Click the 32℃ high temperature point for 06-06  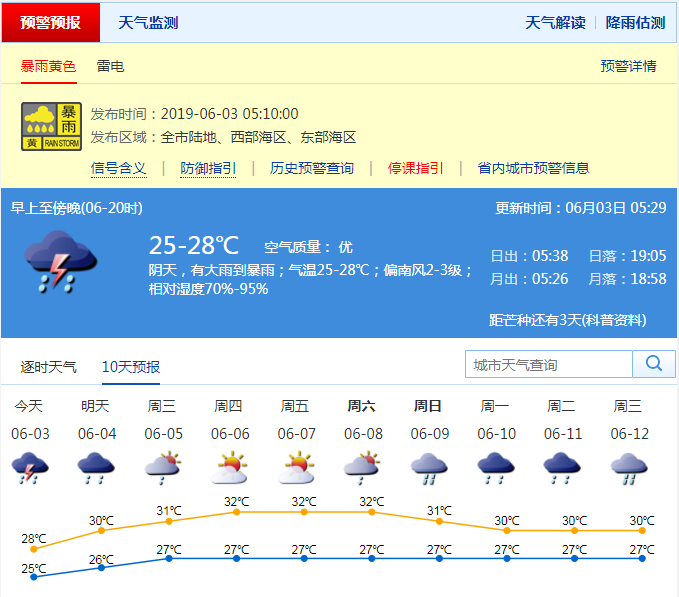click(236, 512)
